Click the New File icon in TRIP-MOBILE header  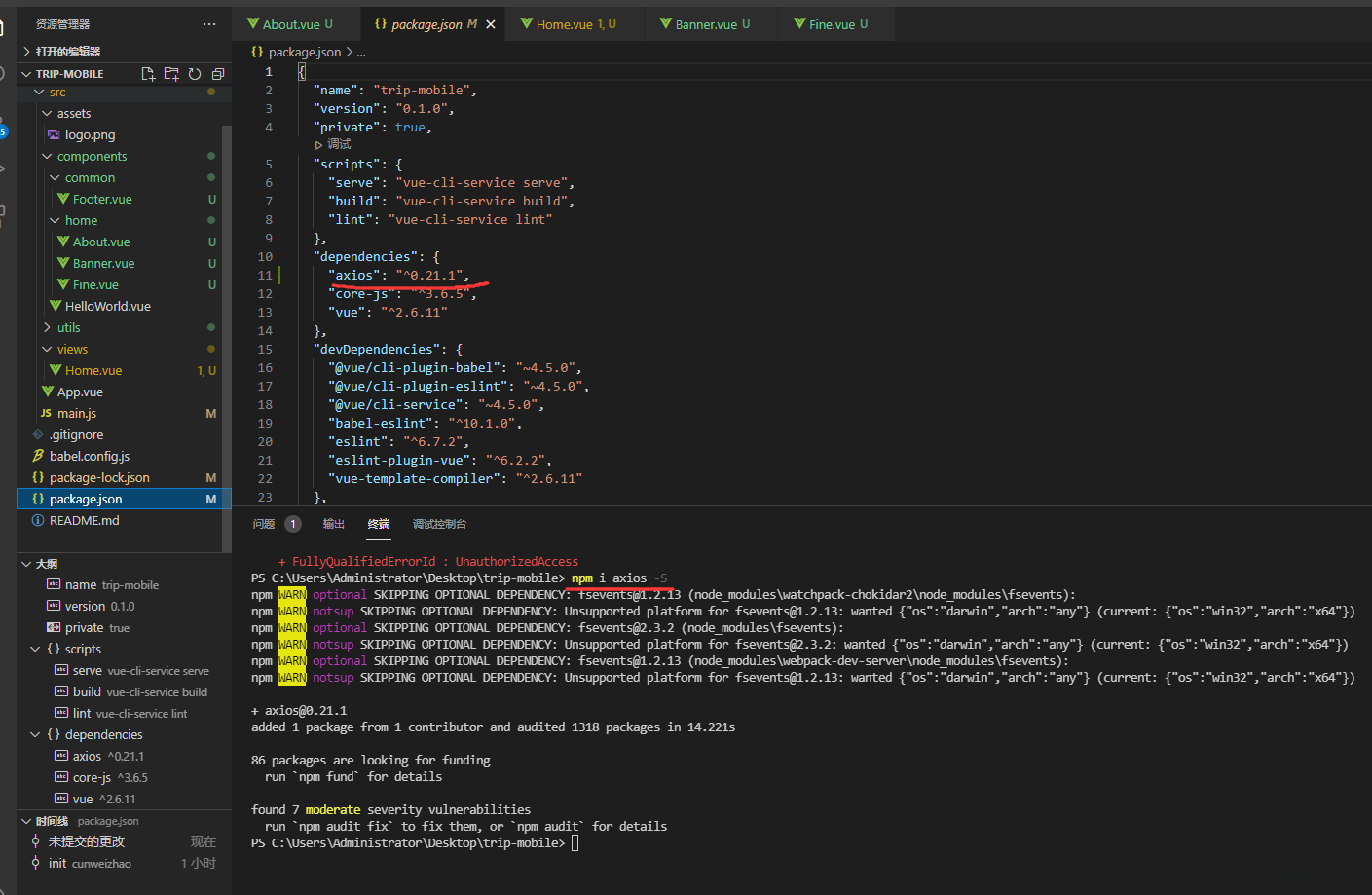pyautogui.click(x=148, y=74)
